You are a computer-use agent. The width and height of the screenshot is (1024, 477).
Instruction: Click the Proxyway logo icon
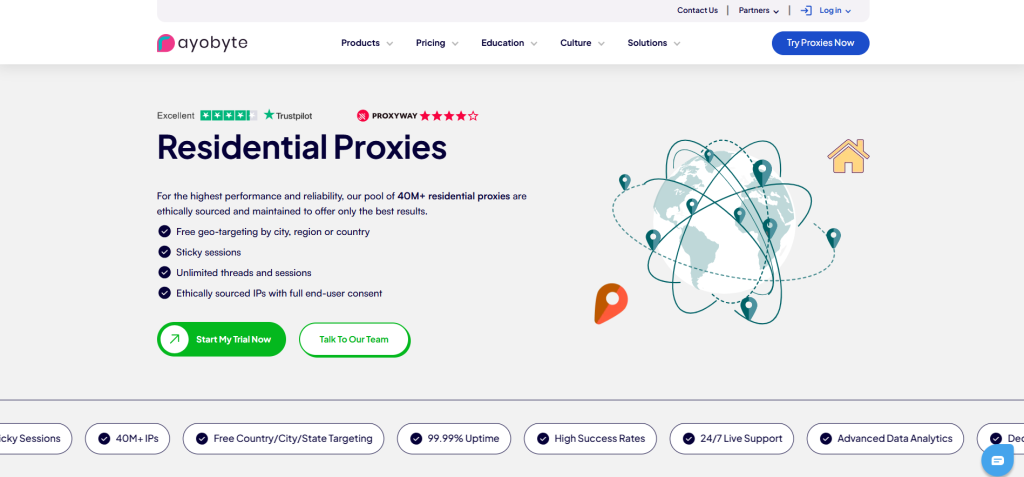[x=363, y=116]
